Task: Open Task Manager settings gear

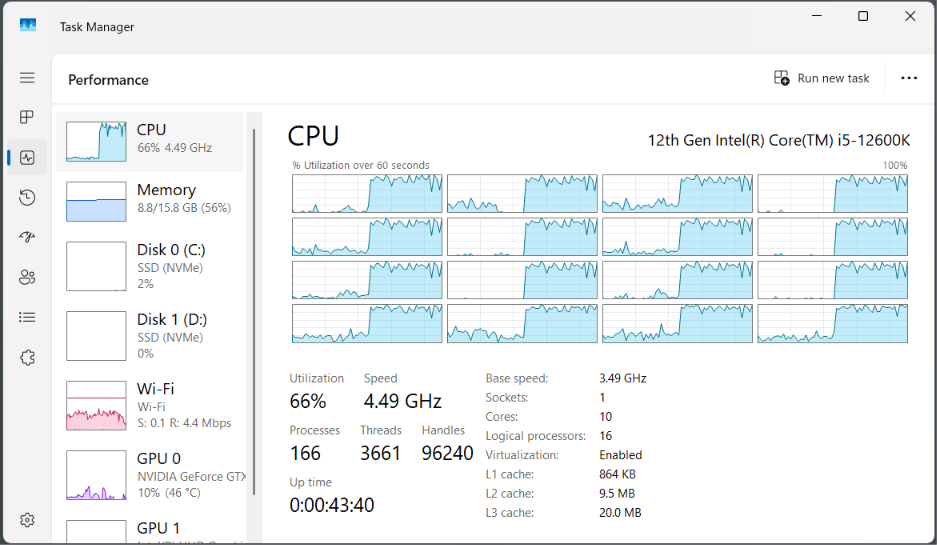Action: 27,520
